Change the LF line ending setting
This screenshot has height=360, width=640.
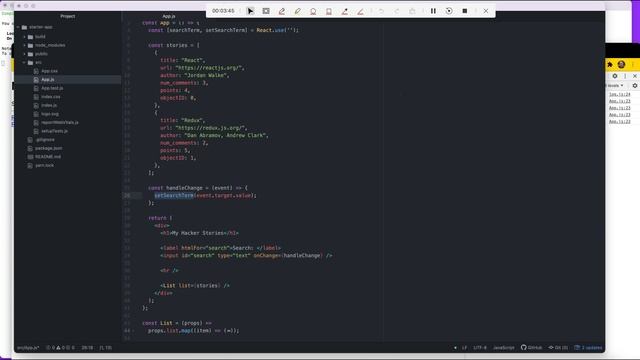pyautogui.click(x=464, y=348)
